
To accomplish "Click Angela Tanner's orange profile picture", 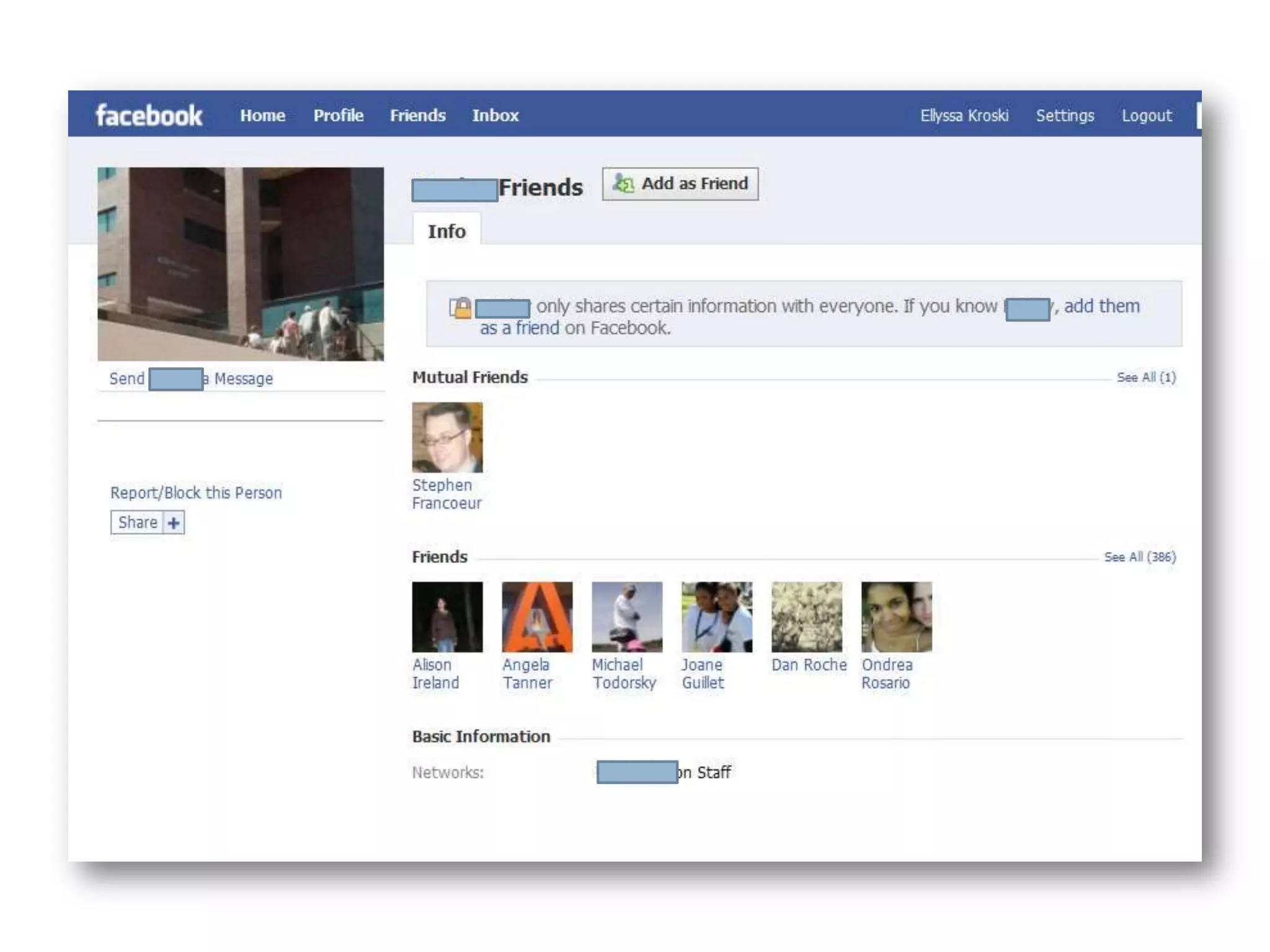I will [537, 617].
